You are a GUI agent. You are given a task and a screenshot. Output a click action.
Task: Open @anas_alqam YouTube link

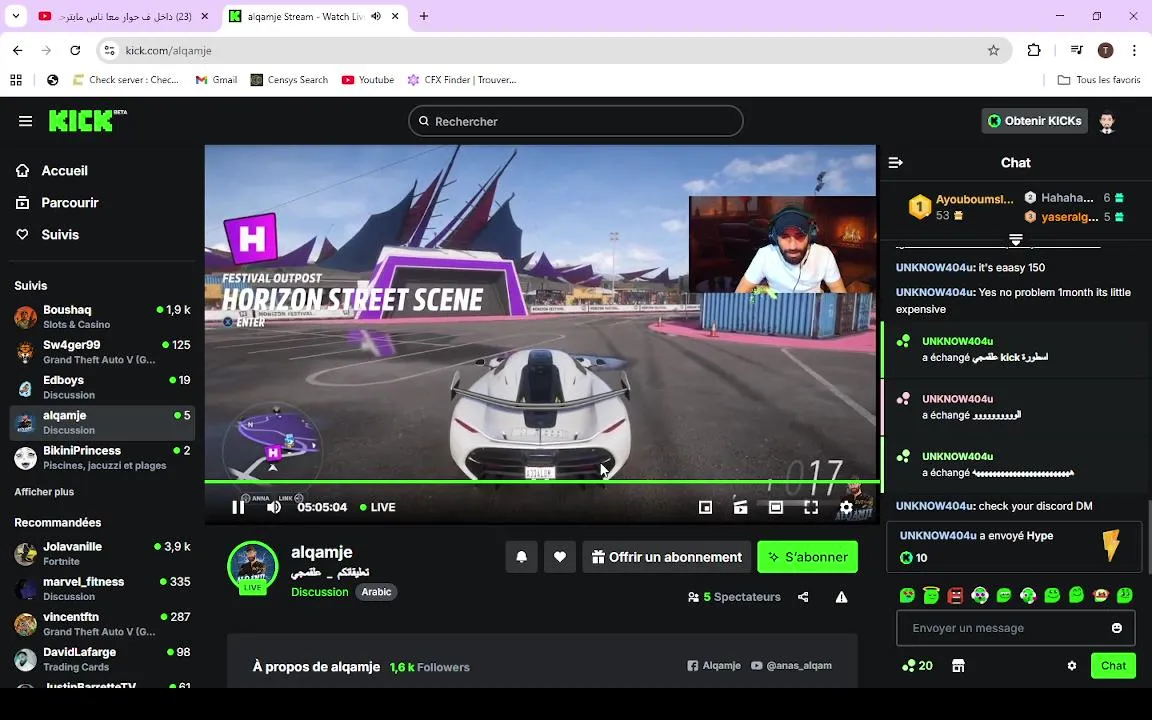click(791, 666)
